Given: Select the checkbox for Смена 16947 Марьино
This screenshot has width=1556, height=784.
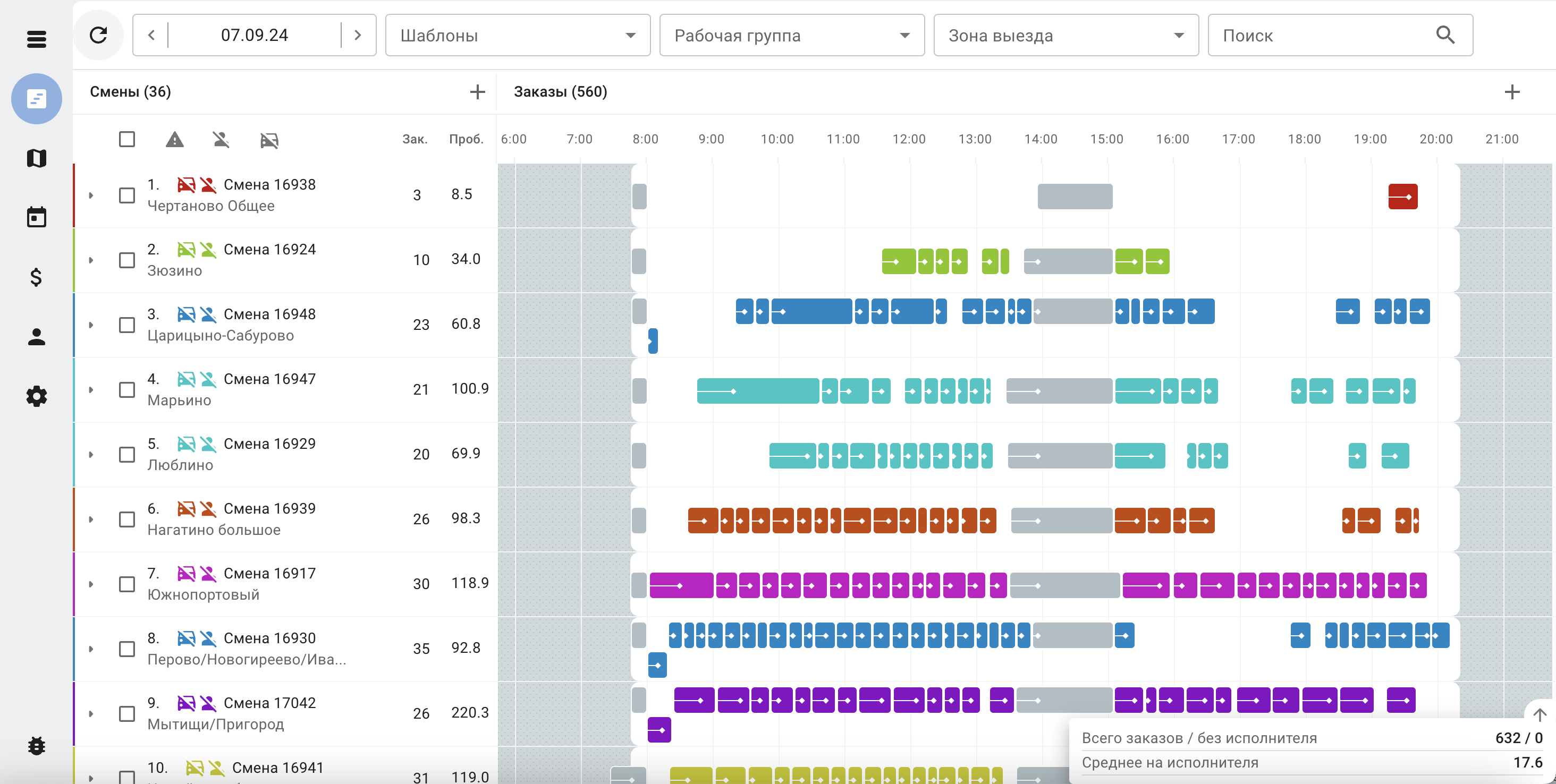Looking at the screenshot, I should tap(127, 390).
